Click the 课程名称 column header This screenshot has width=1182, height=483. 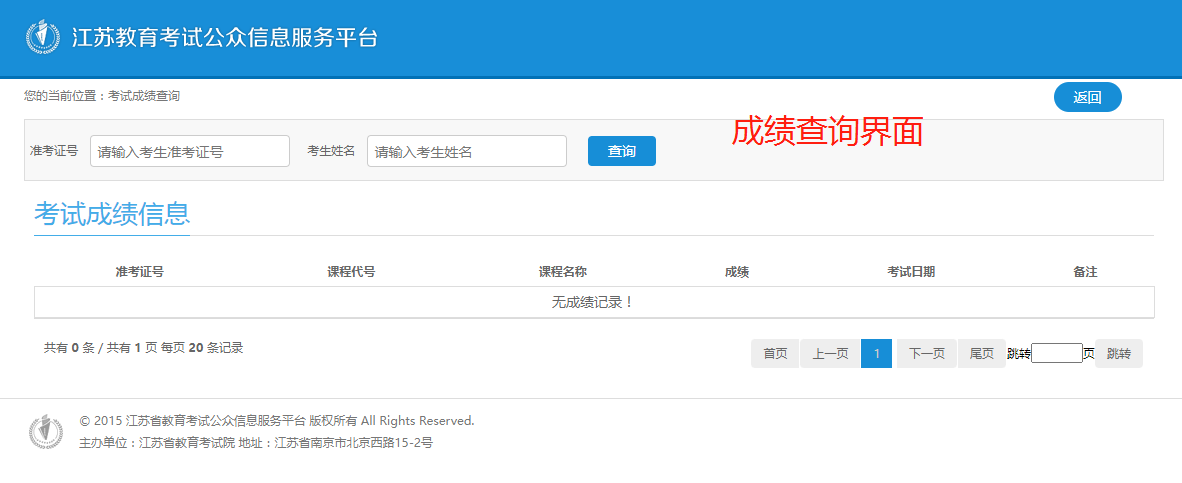(562, 272)
